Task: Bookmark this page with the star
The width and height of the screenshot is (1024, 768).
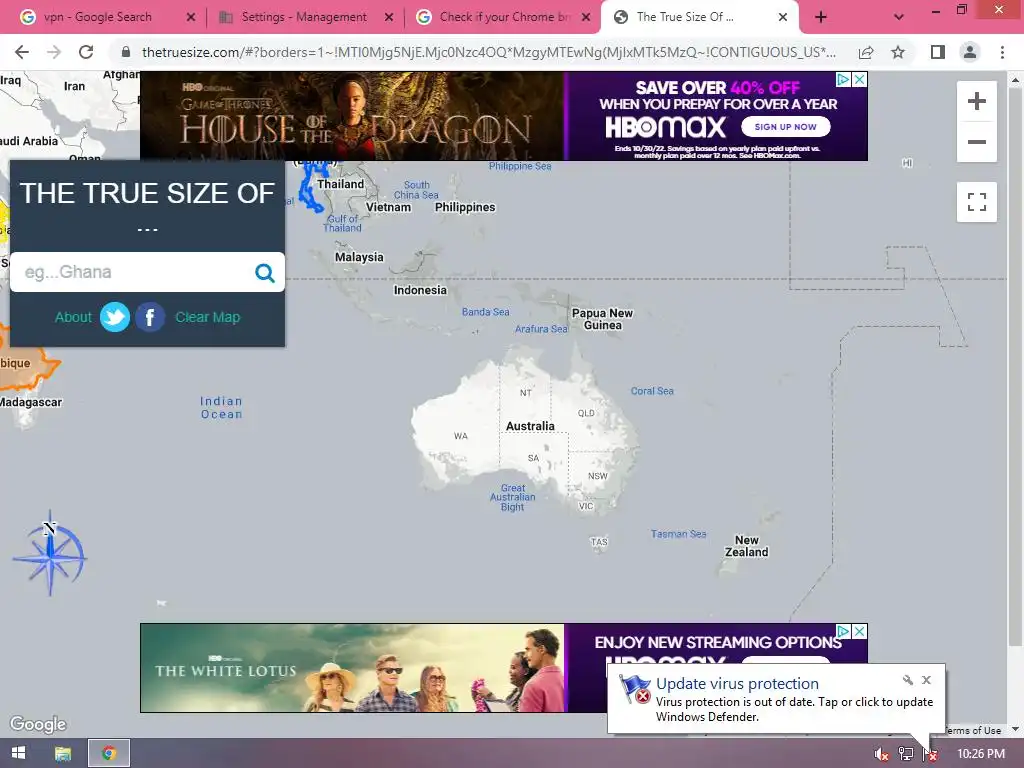Action: pos(898,52)
